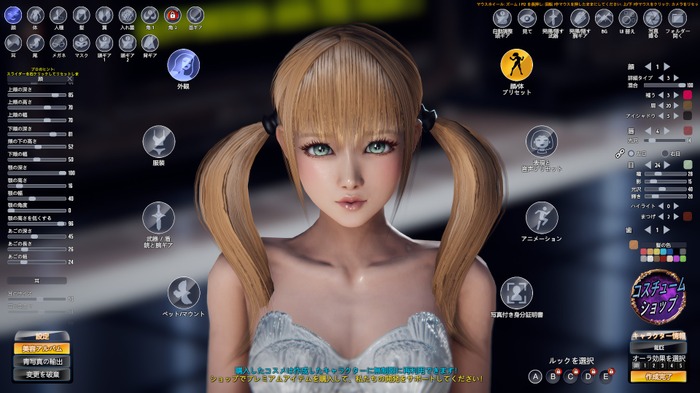
Task: Open the フォルダー開く folder icon
Action: [677, 18]
